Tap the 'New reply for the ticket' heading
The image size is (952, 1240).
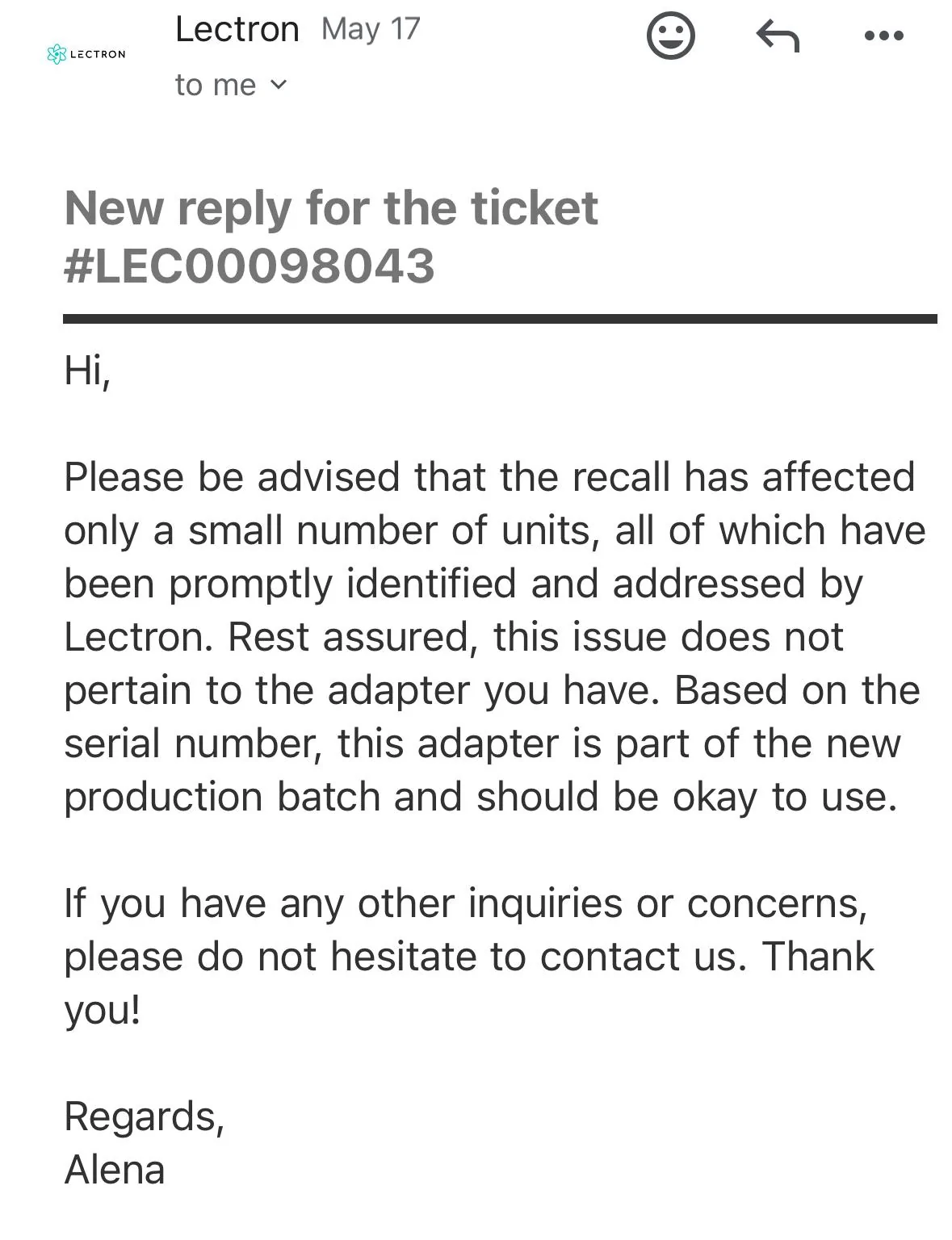[331, 208]
